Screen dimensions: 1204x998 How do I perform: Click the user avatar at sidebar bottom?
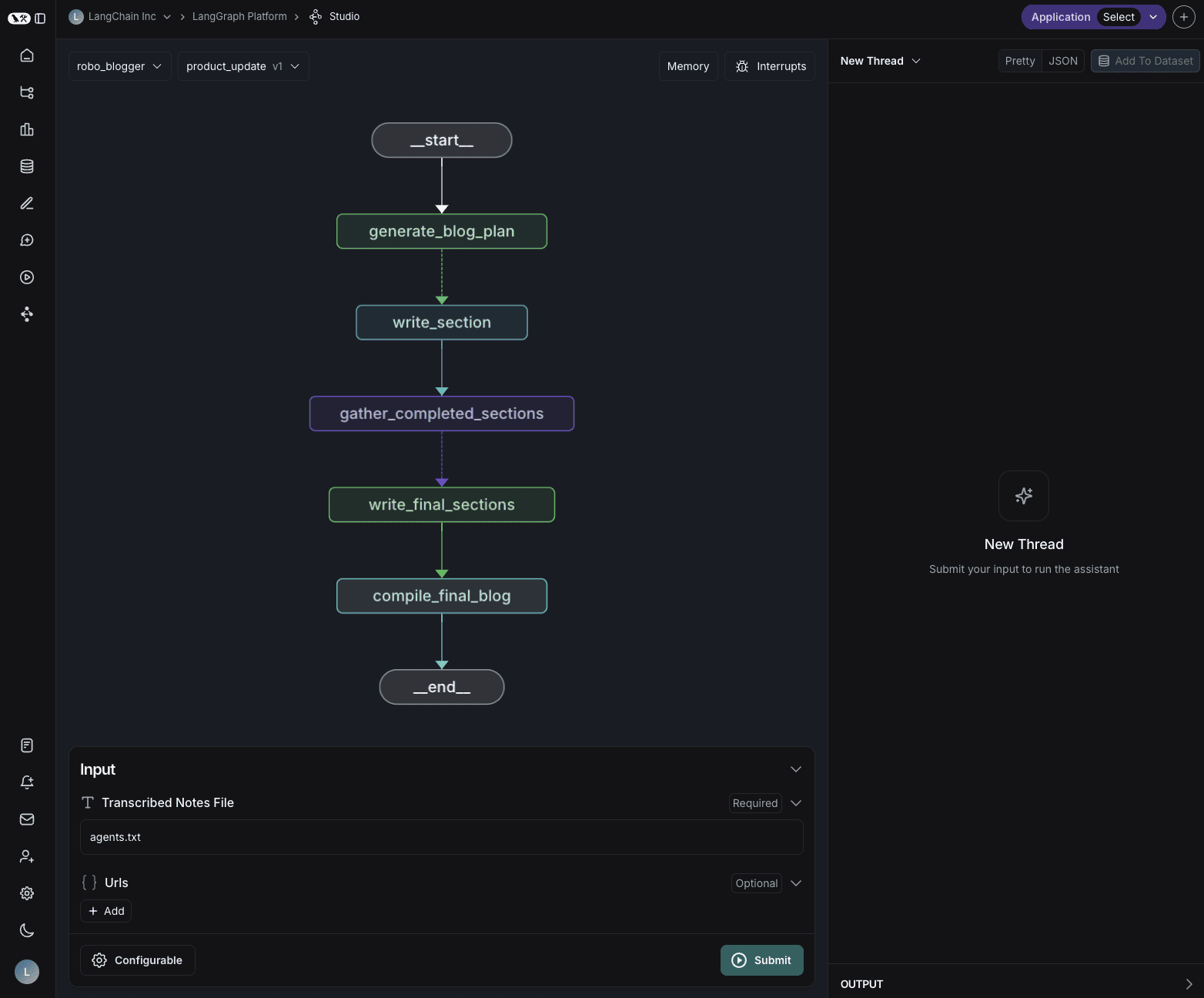click(27, 972)
